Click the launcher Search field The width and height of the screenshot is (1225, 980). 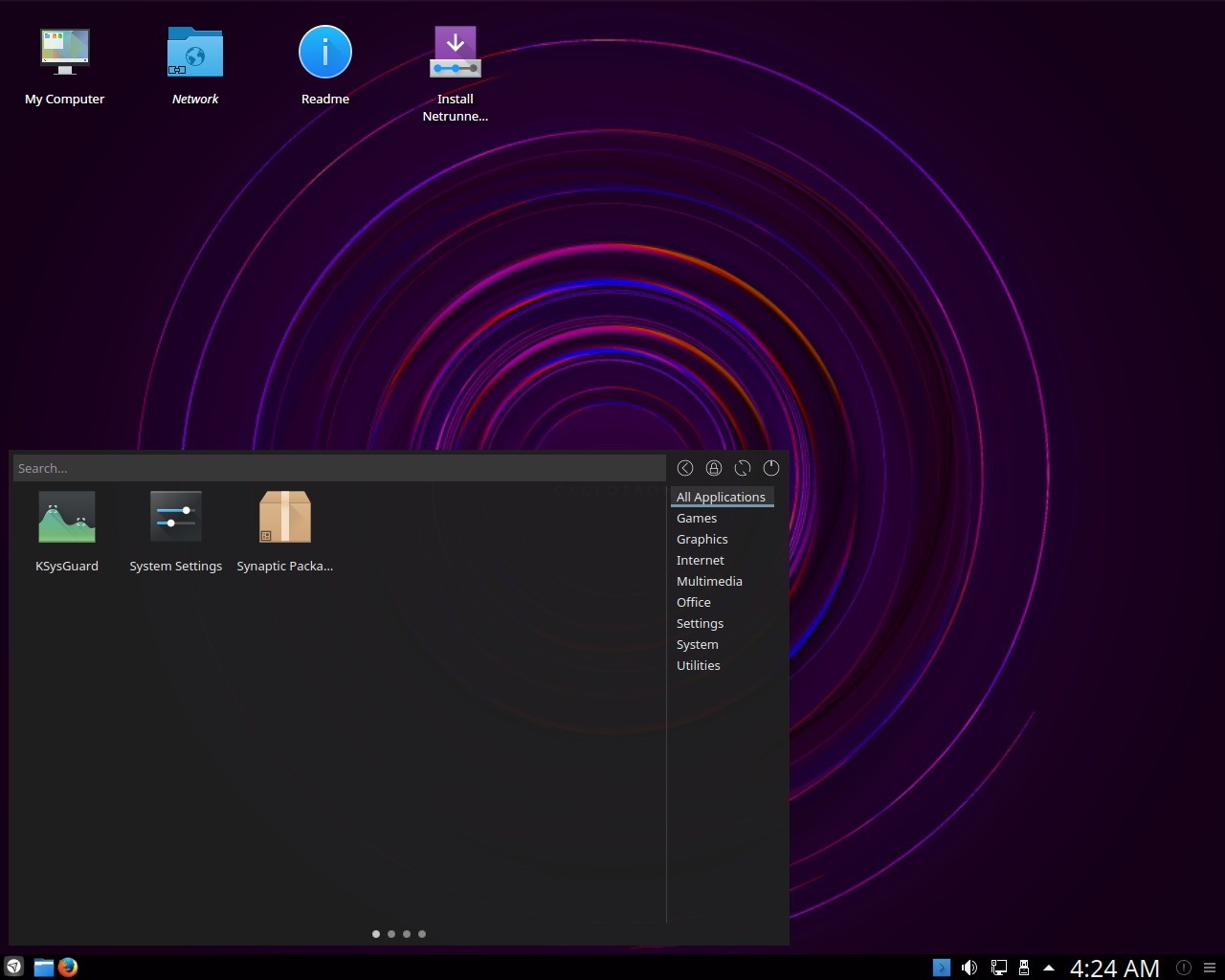pos(340,468)
